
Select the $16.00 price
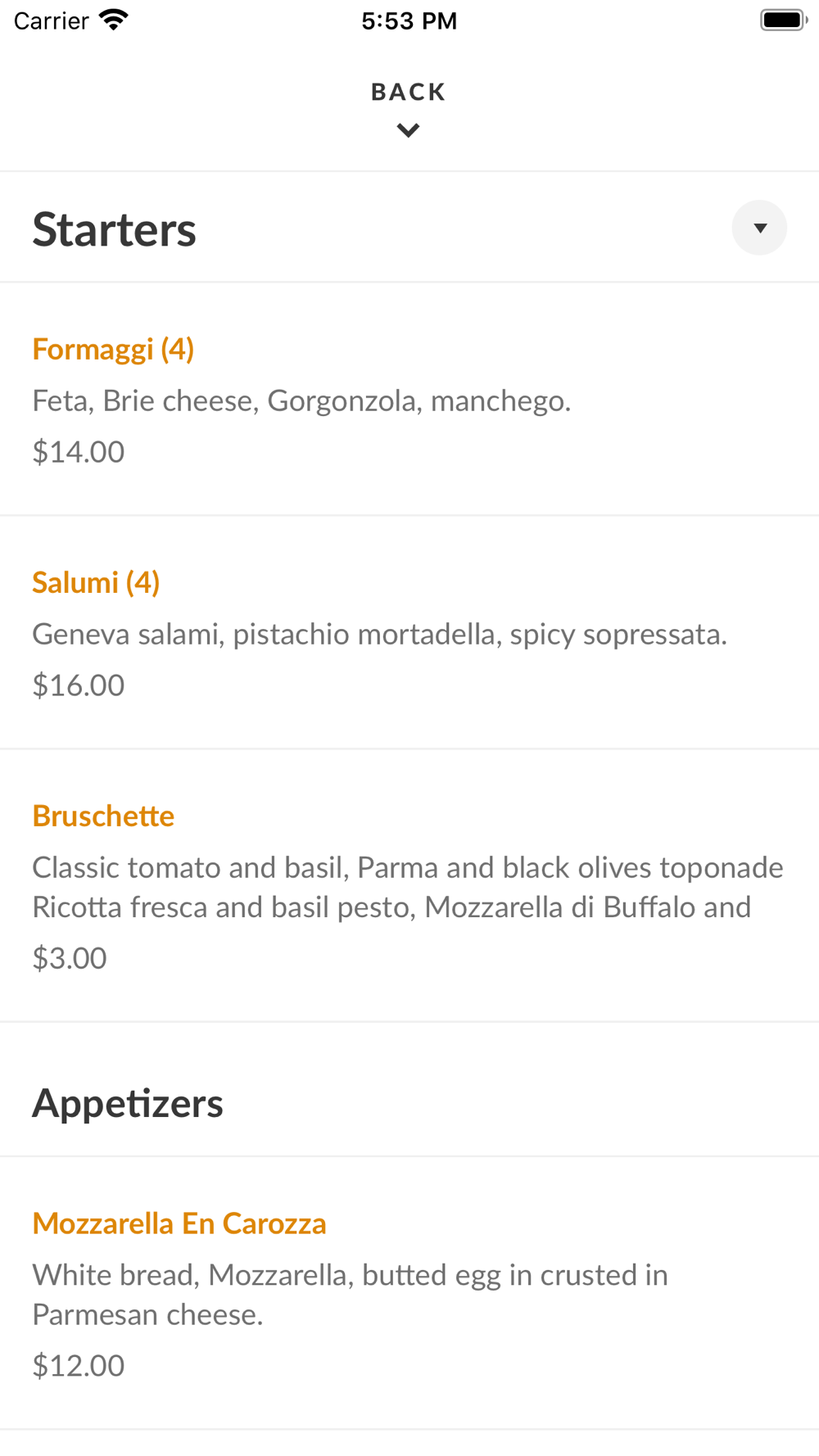[79, 685]
